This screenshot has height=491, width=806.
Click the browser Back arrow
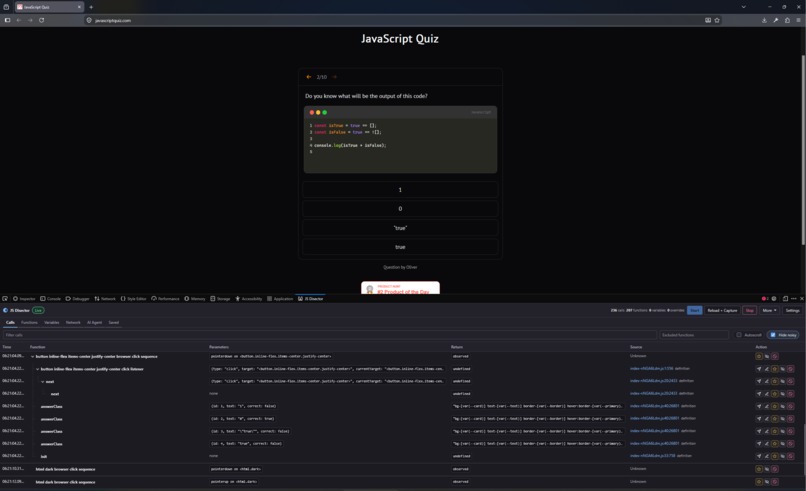(x=19, y=20)
